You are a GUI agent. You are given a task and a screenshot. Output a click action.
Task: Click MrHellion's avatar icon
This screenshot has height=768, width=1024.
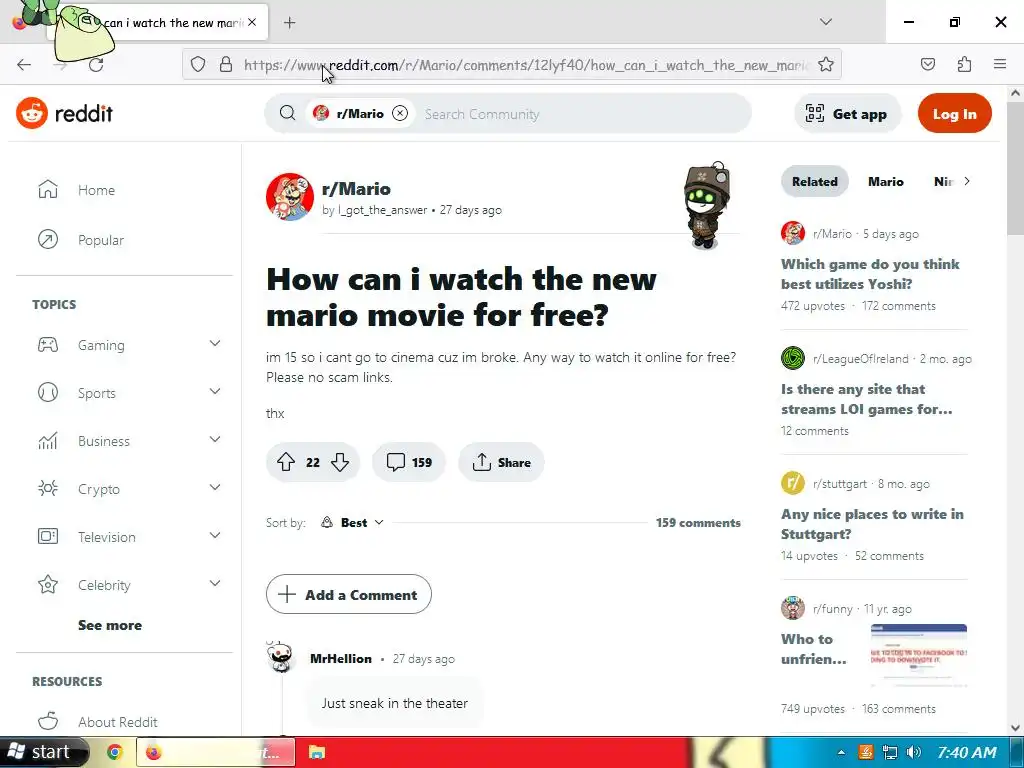coord(281,658)
